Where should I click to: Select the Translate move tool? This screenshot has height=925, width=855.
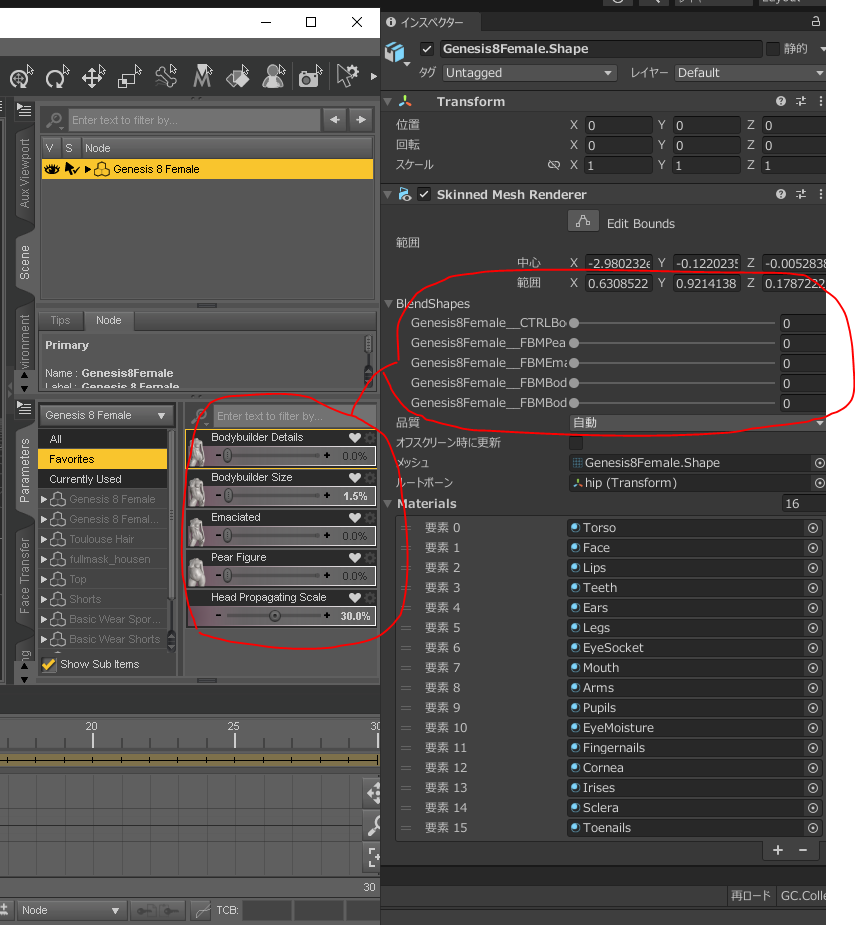94,77
